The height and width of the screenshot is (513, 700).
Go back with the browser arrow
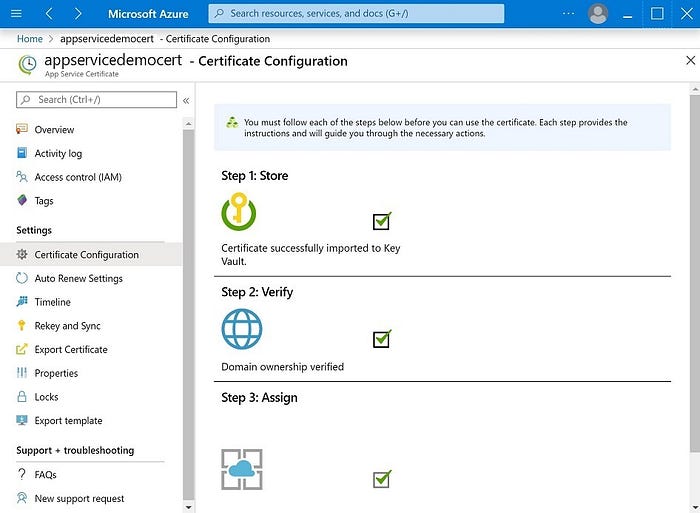coord(49,14)
